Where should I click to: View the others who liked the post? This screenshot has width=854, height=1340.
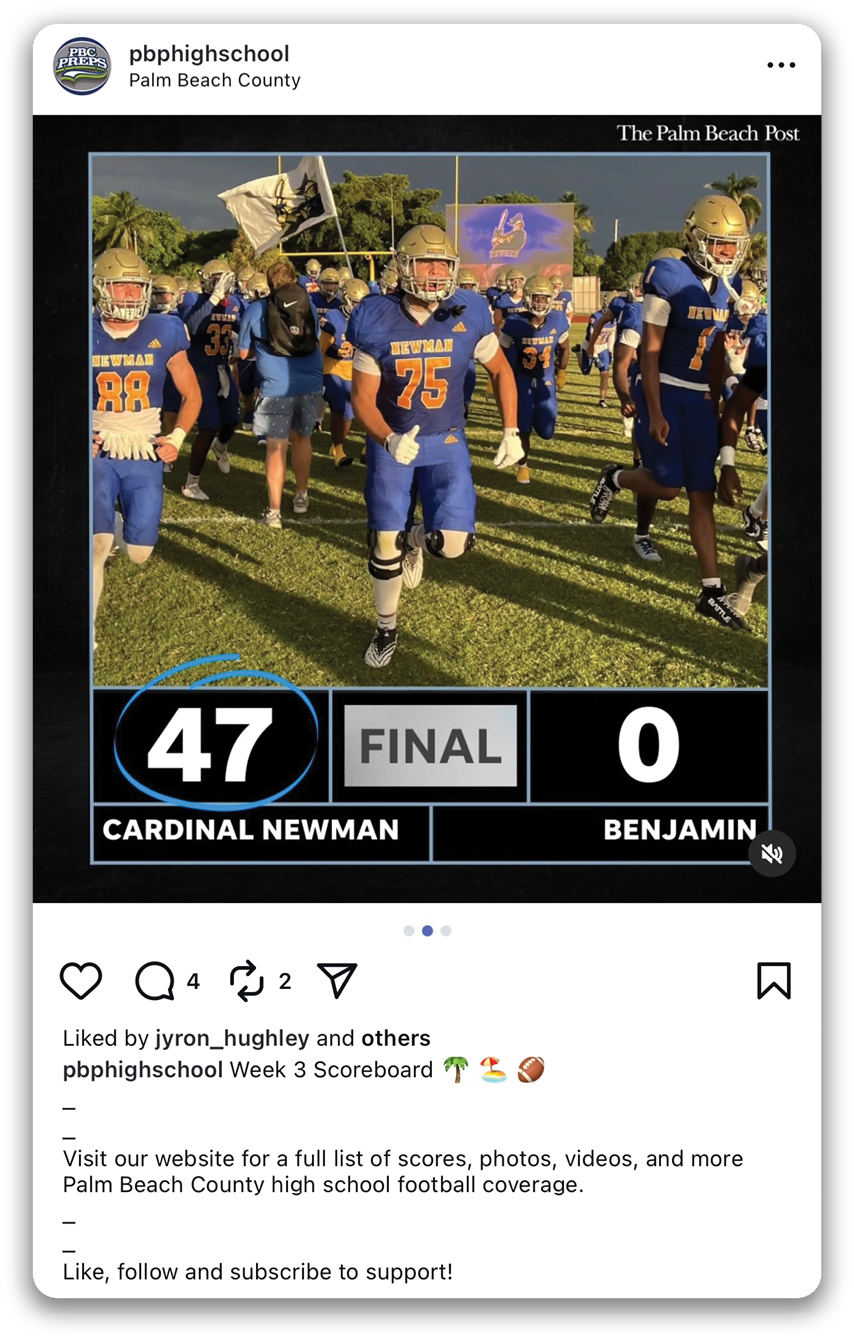pos(396,1038)
